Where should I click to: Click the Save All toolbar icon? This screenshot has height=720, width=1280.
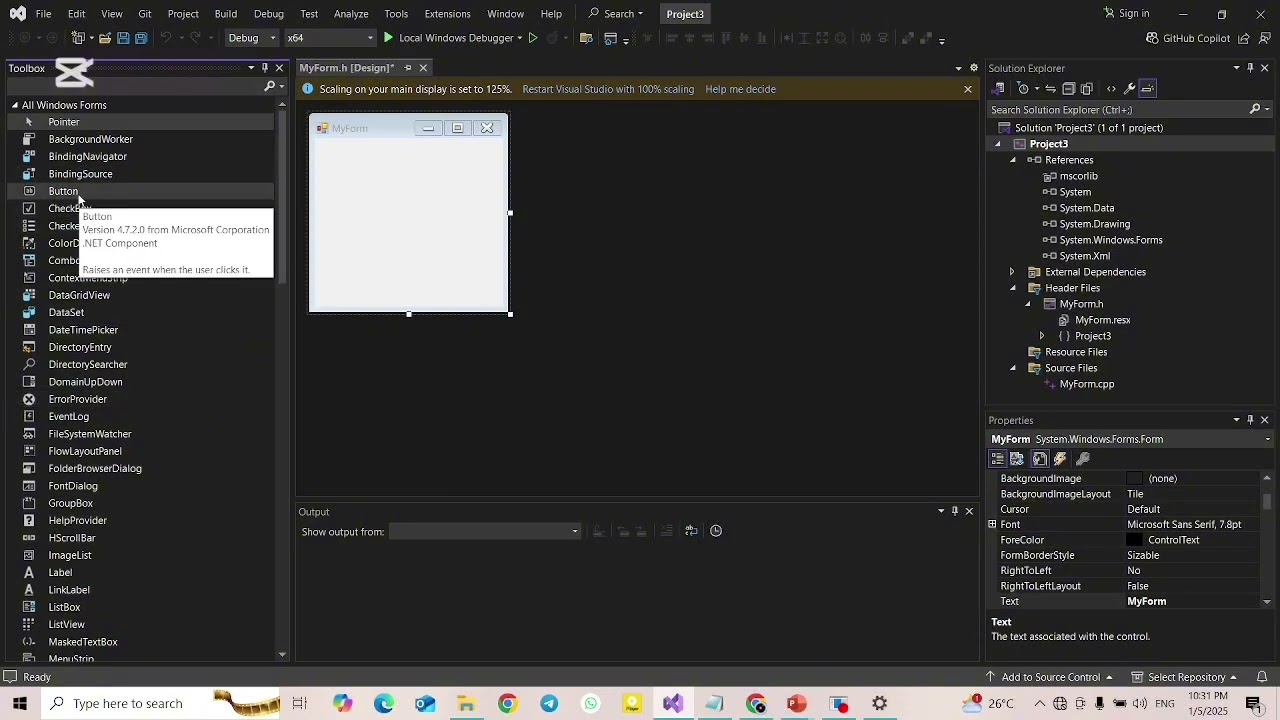coord(141,38)
